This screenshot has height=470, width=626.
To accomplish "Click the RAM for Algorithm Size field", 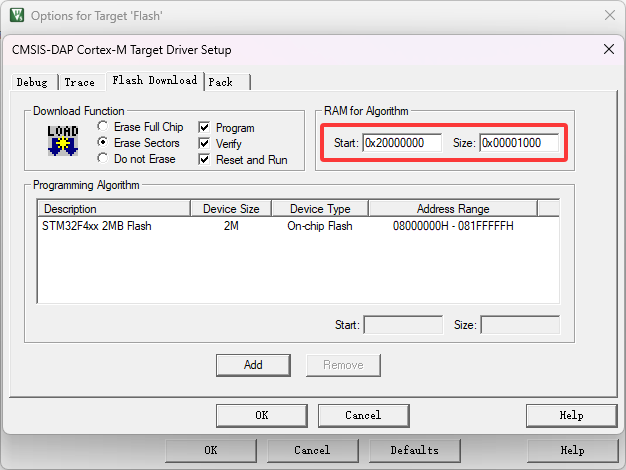I will point(519,143).
